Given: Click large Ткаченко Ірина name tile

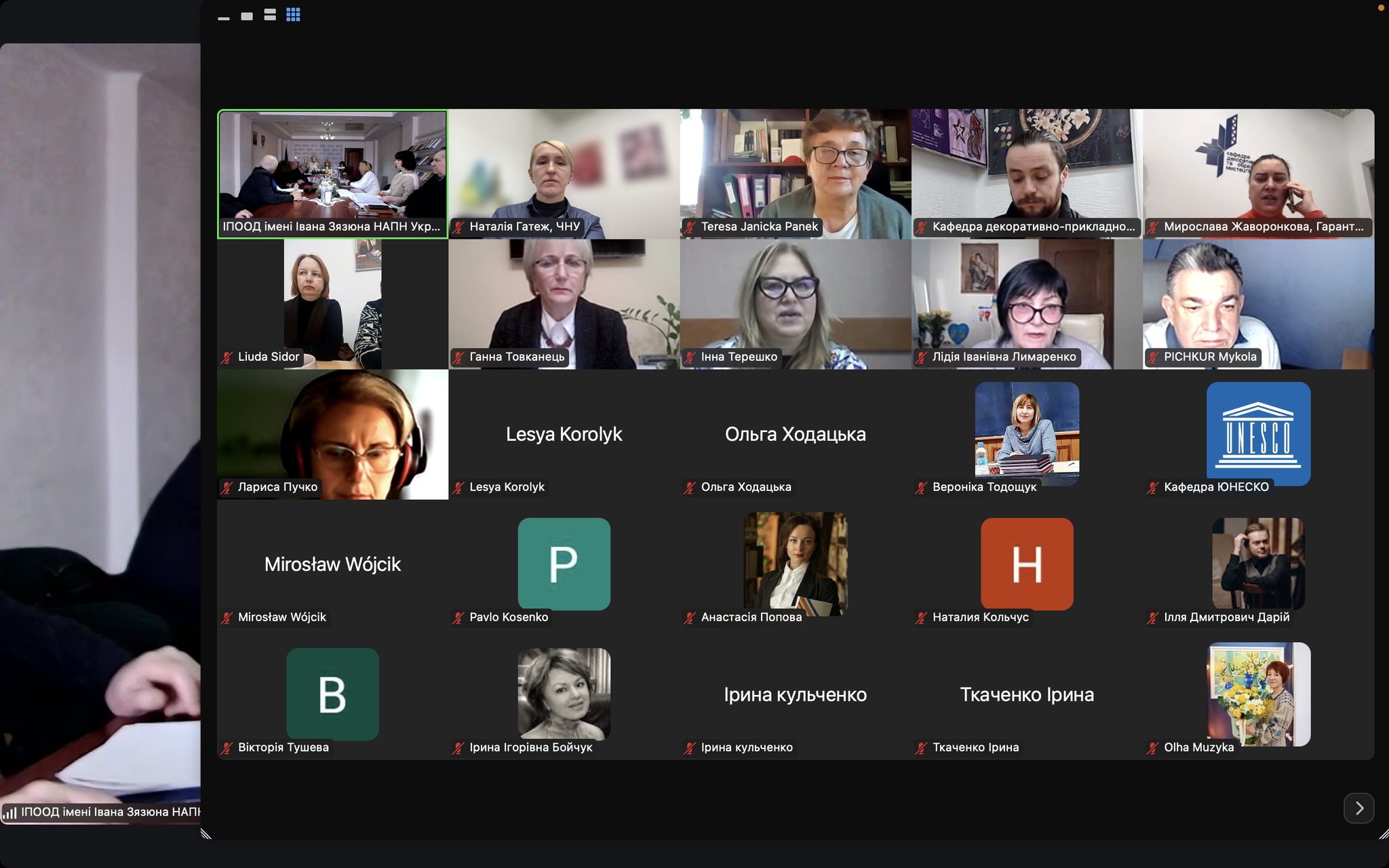Looking at the screenshot, I should (x=1027, y=694).
